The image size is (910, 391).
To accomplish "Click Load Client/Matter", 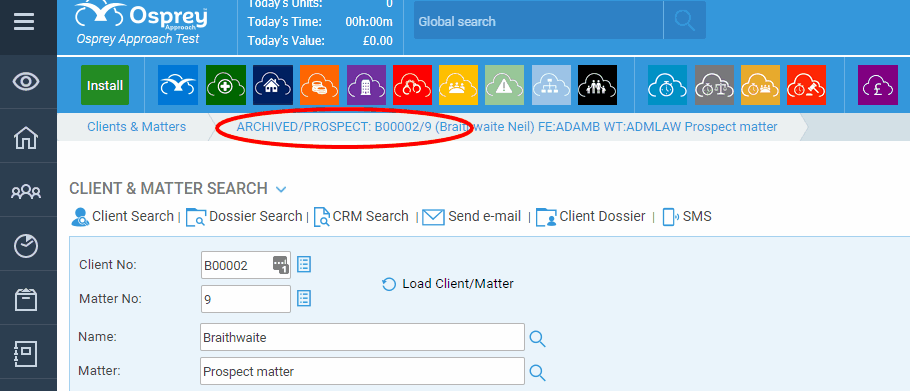I will [x=447, y=284].
